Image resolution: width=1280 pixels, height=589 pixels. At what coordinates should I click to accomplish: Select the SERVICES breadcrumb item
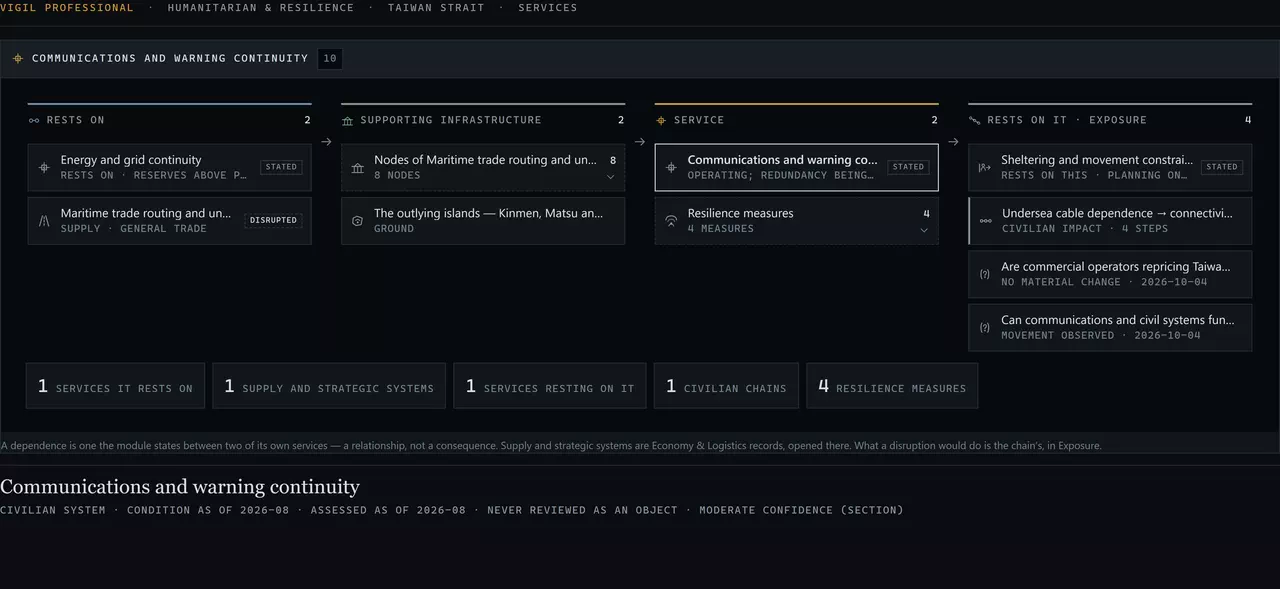(x=548, y=7)
